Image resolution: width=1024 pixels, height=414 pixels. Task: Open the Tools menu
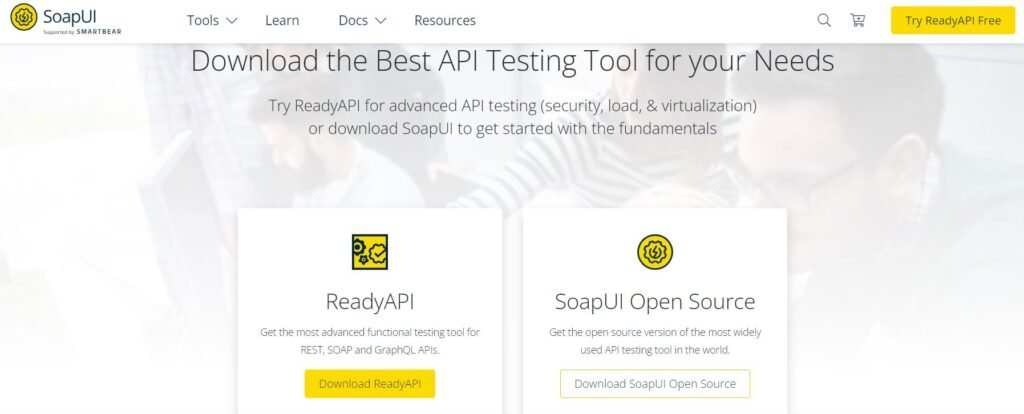pos(202,20)
